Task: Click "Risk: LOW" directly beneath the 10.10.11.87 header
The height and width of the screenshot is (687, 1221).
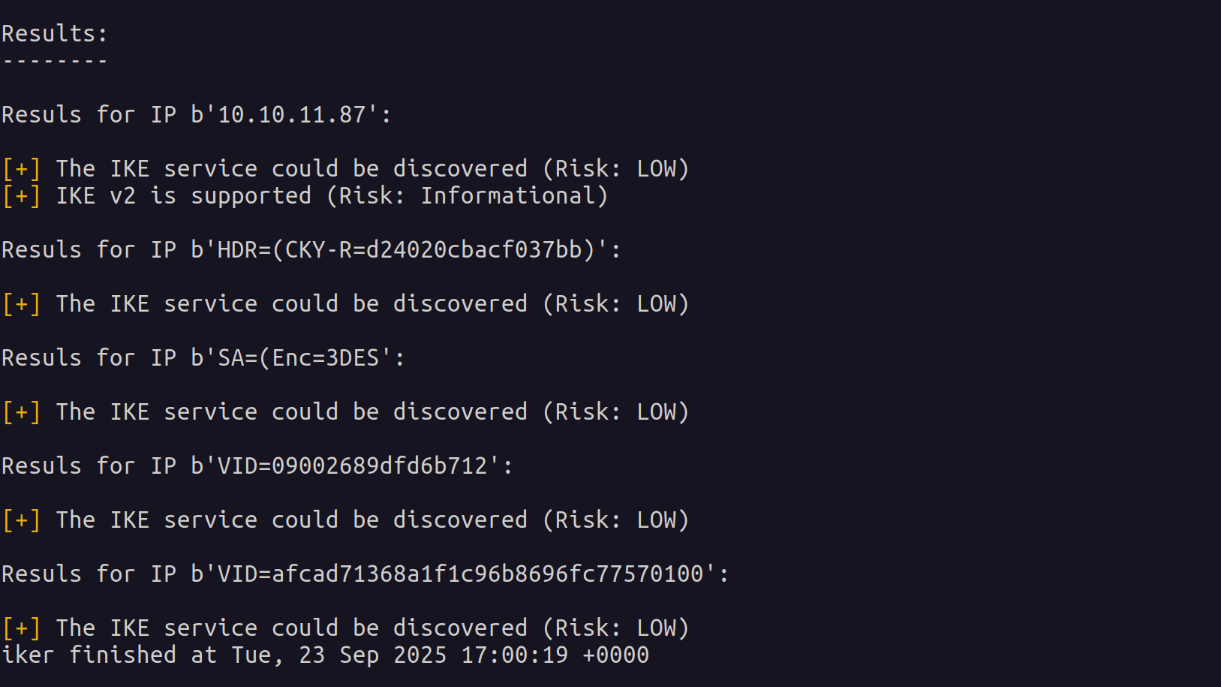Action: pos(616,169)
